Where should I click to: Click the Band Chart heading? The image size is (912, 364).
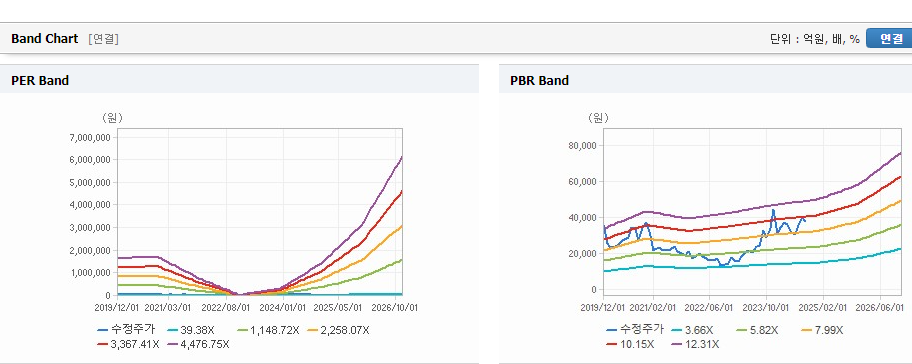(44, 39)
